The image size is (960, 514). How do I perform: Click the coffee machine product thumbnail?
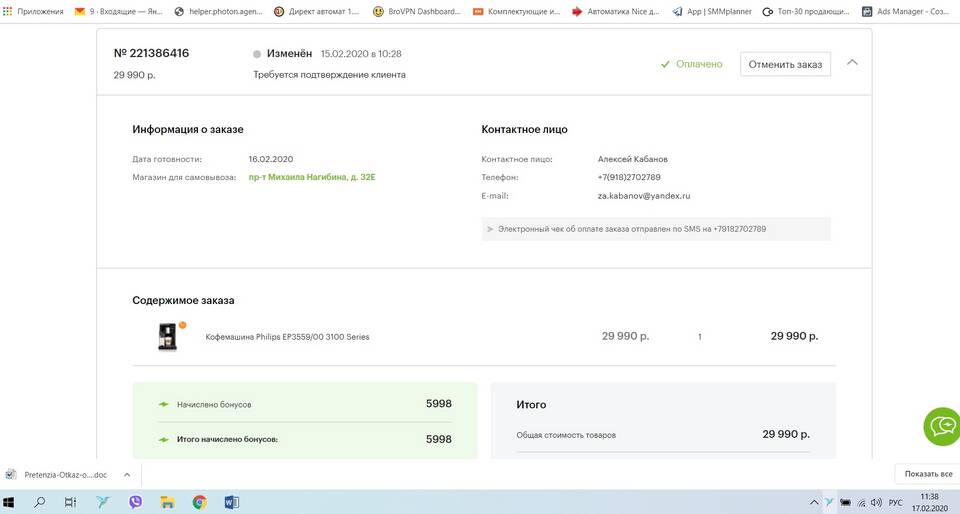[x=168, y=336]
